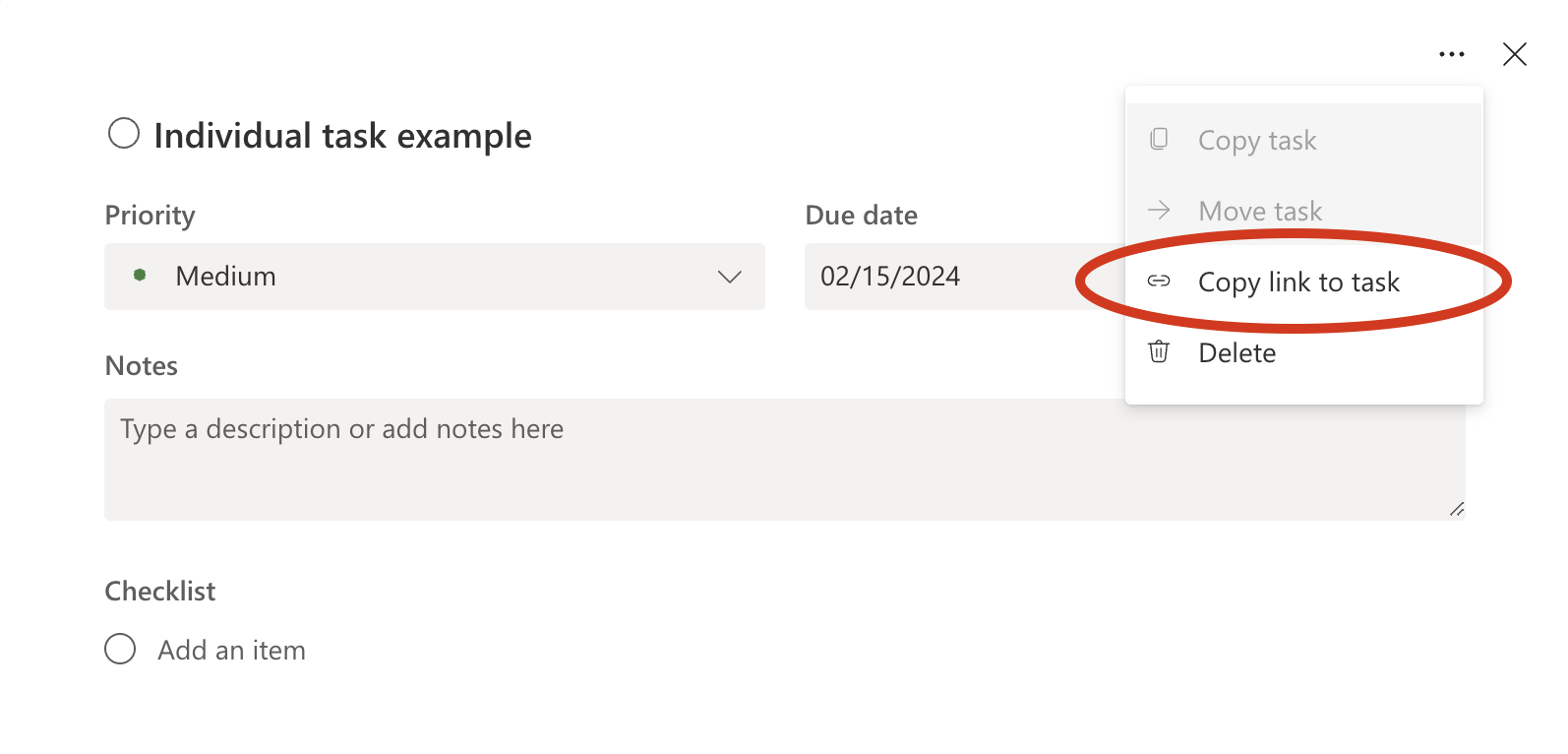Click the circle next to Add an item
This screenshot has height=754, width=1568.
click(x=119, y=649)
